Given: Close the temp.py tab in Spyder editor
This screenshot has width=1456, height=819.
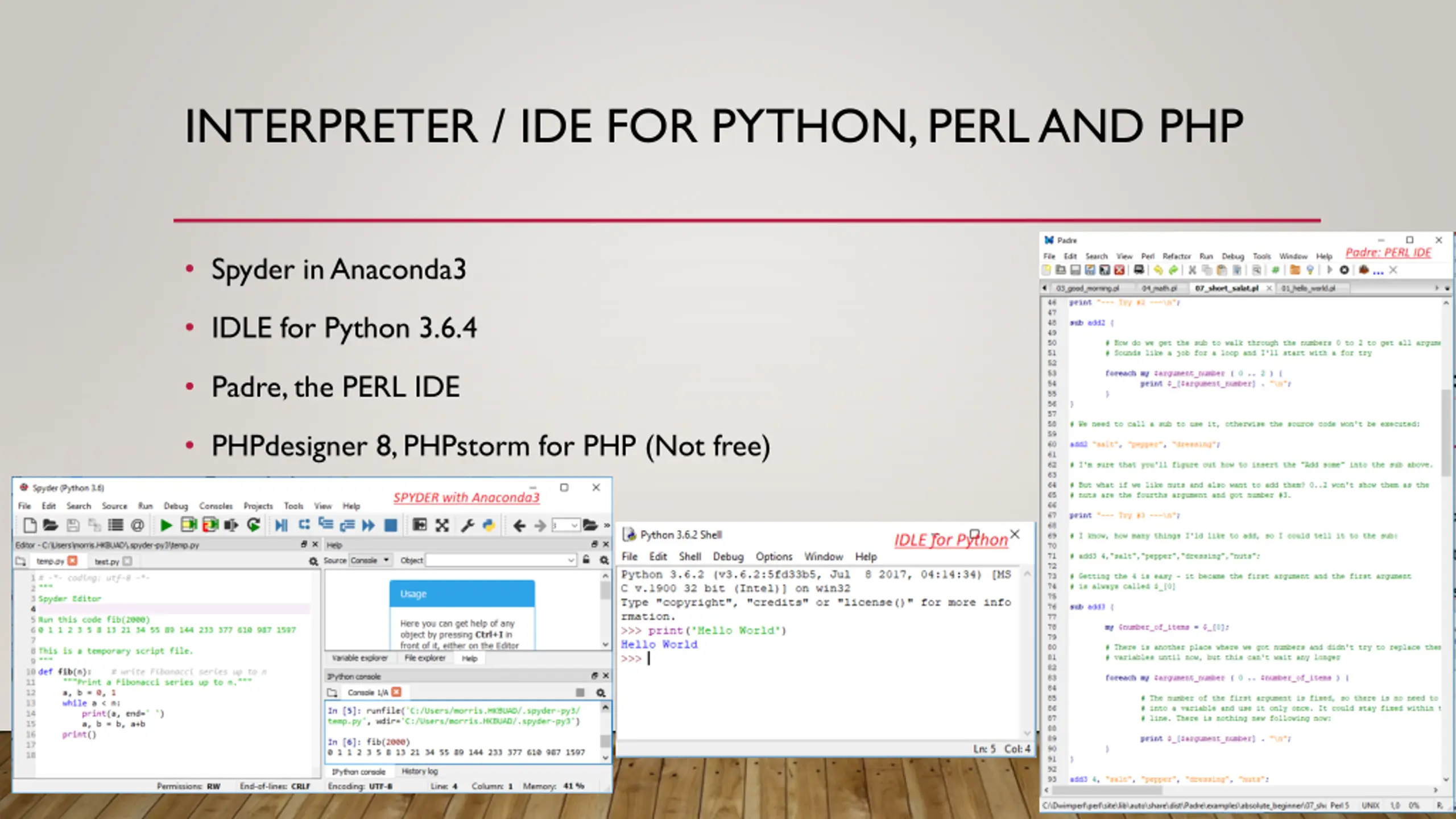Looking at the screenshot, I should tap(72, 561).
